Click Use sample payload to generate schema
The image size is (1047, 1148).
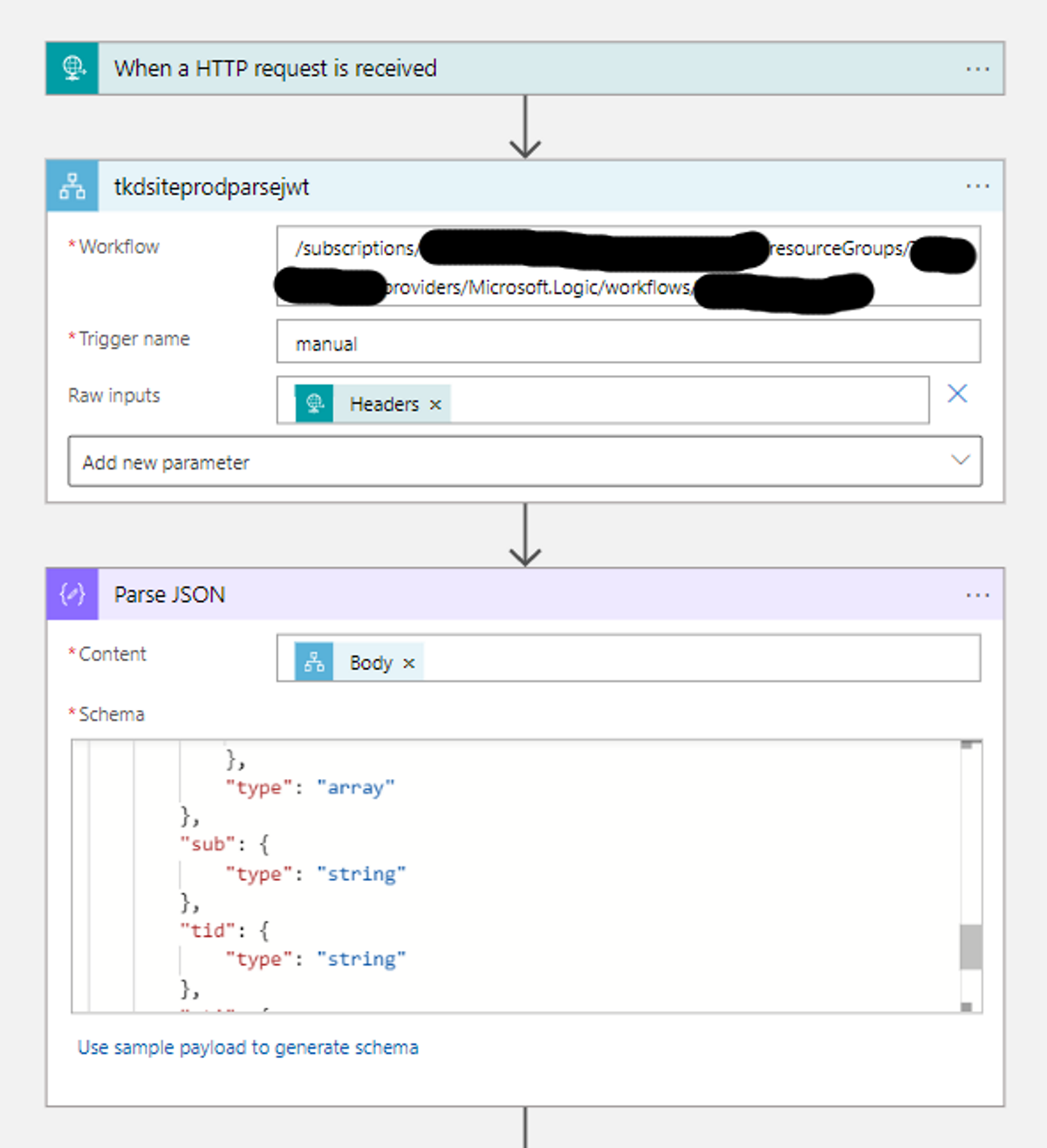pyautogui.click(x=248, y=1047)
